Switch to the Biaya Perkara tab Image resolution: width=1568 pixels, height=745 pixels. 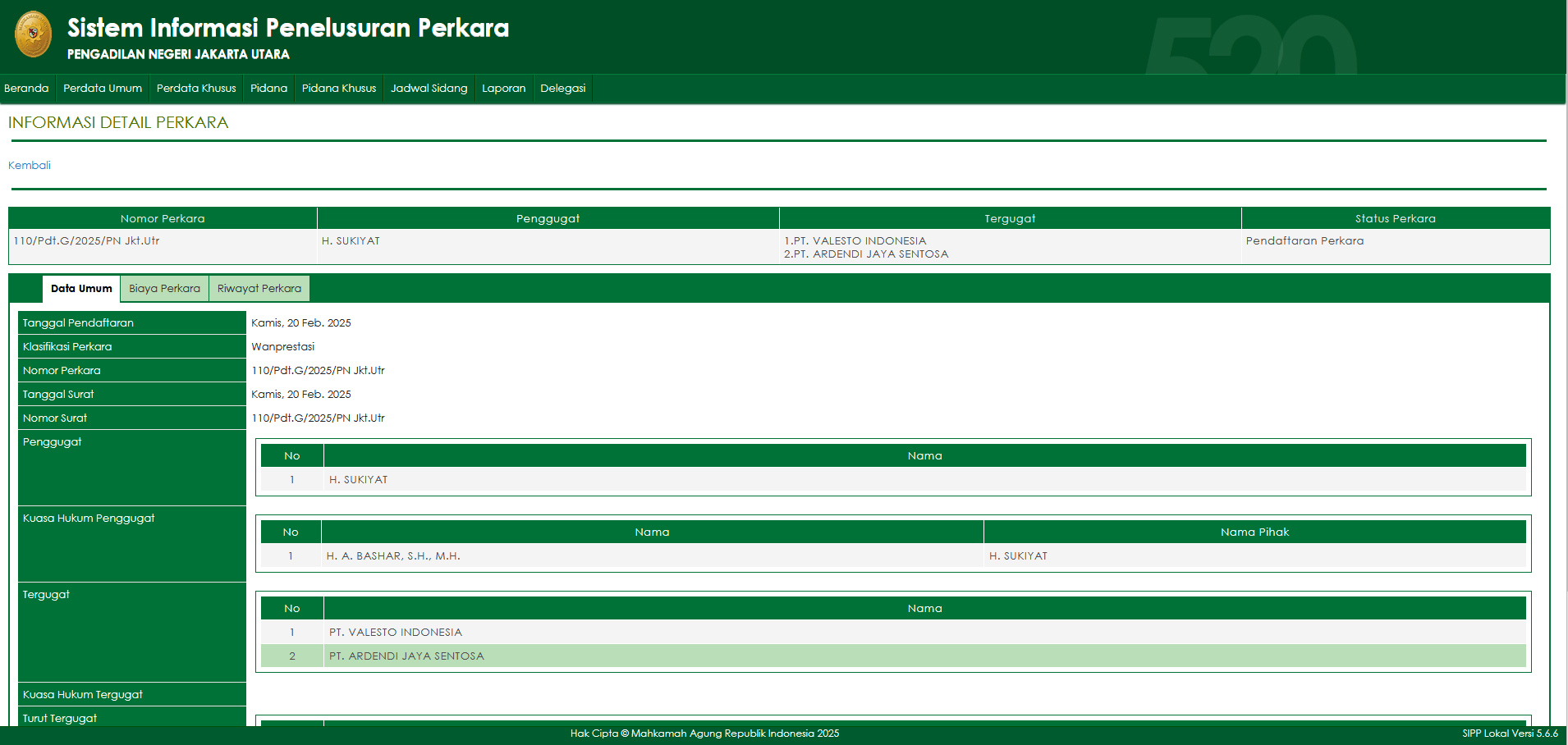pyautogui.click(x=164, y=289)
